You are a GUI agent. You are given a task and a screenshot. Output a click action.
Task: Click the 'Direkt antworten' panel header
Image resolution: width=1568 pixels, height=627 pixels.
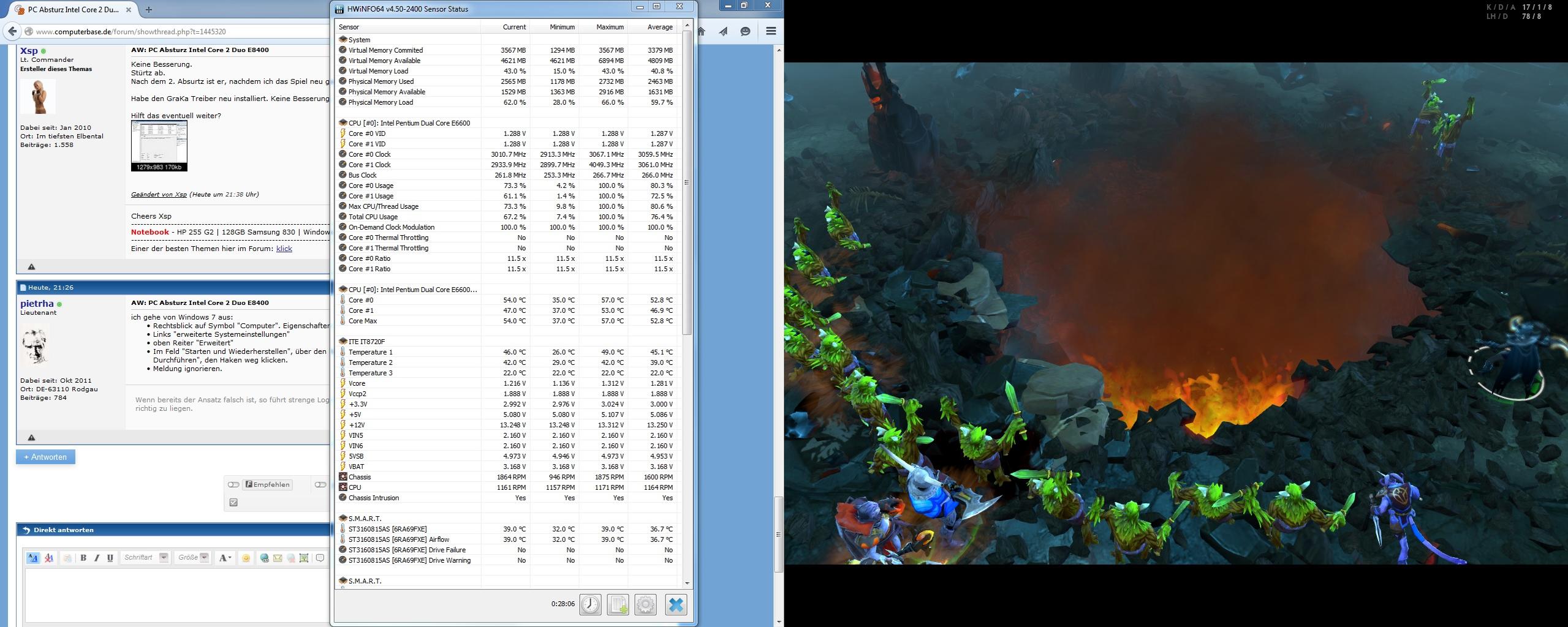(173, 530)
